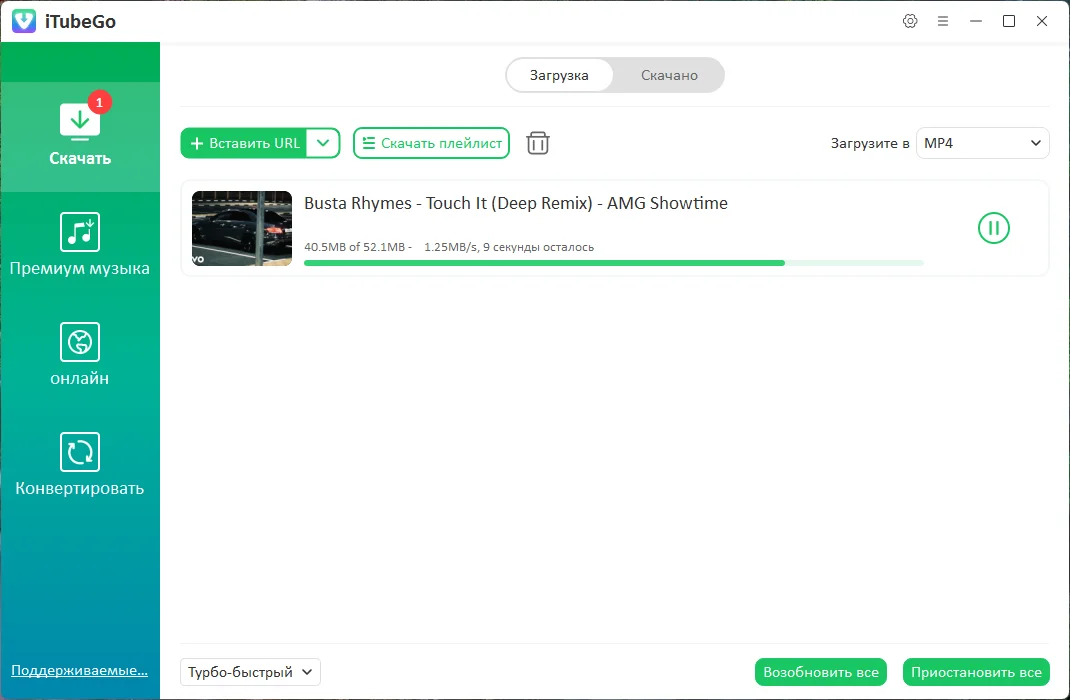Click the iTubeGo app logo

(x=24, y=21)
